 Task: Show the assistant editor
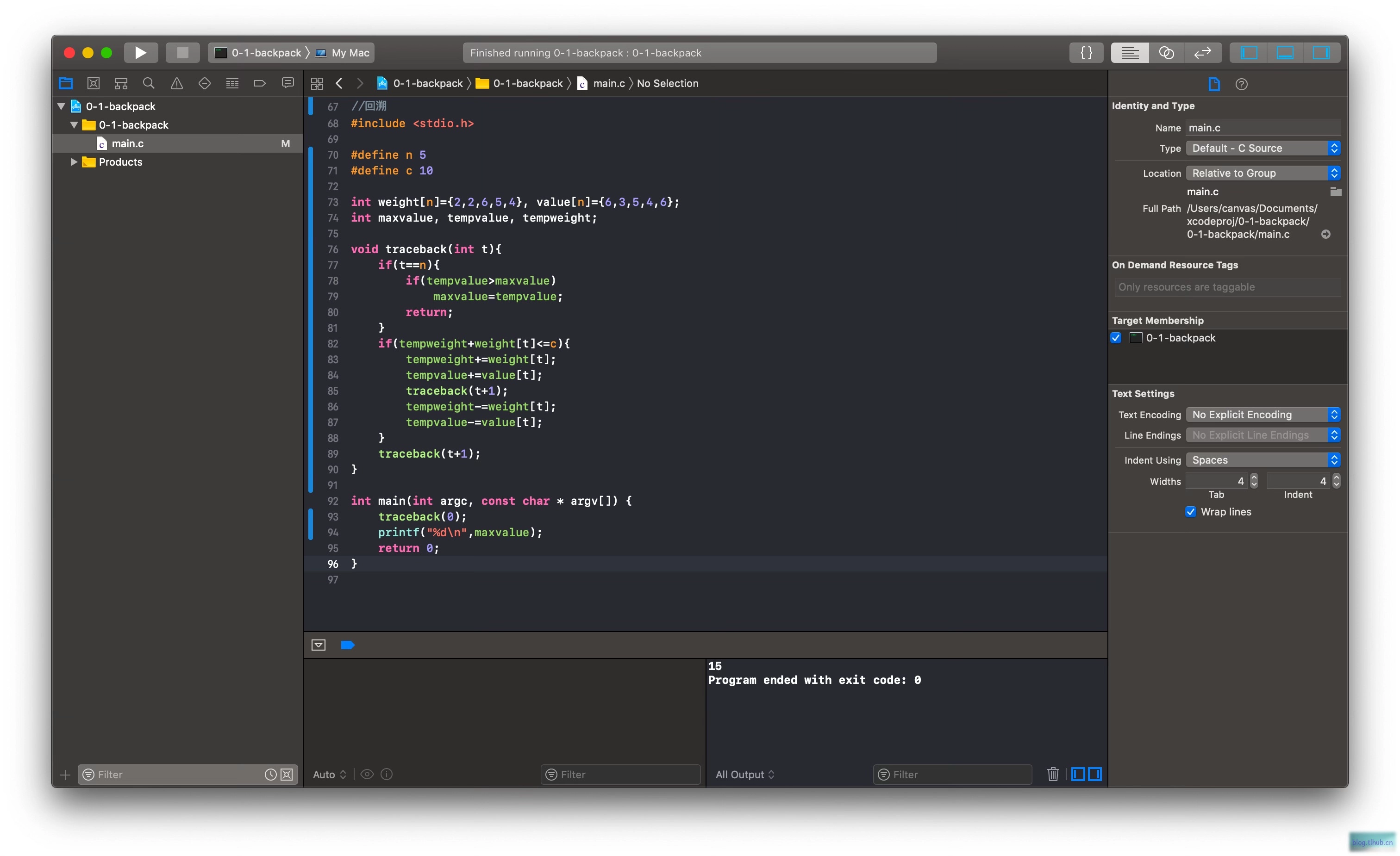[x=1166, y=53]
